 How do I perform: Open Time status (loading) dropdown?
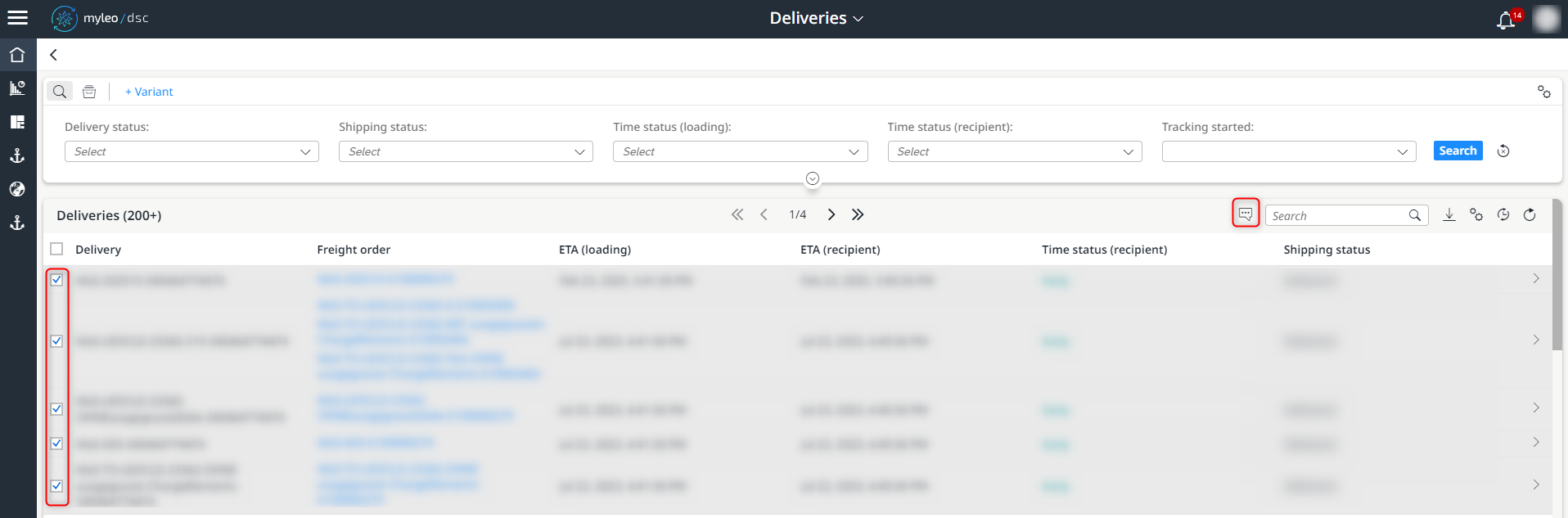pos(740,151)
